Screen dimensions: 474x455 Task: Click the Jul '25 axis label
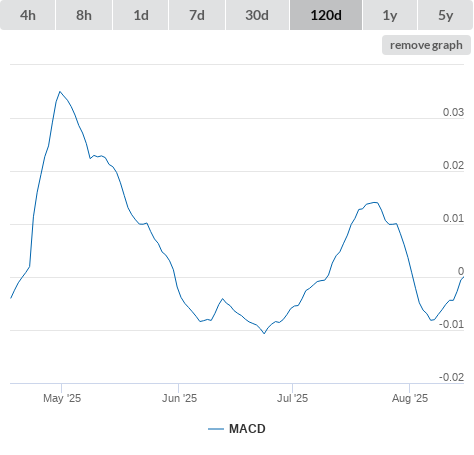293,398
